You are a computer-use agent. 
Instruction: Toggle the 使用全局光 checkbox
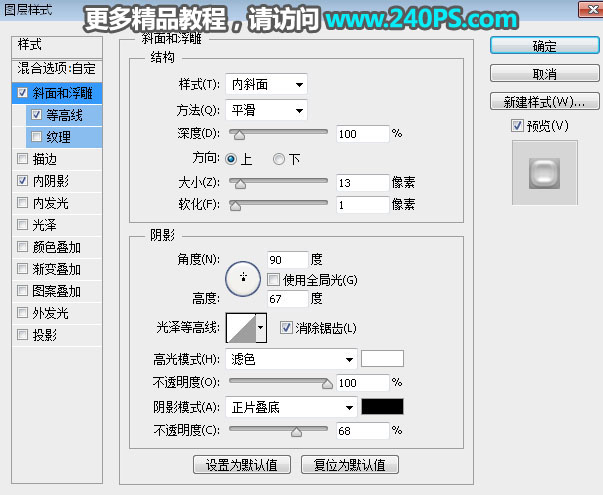click(273, 280)
